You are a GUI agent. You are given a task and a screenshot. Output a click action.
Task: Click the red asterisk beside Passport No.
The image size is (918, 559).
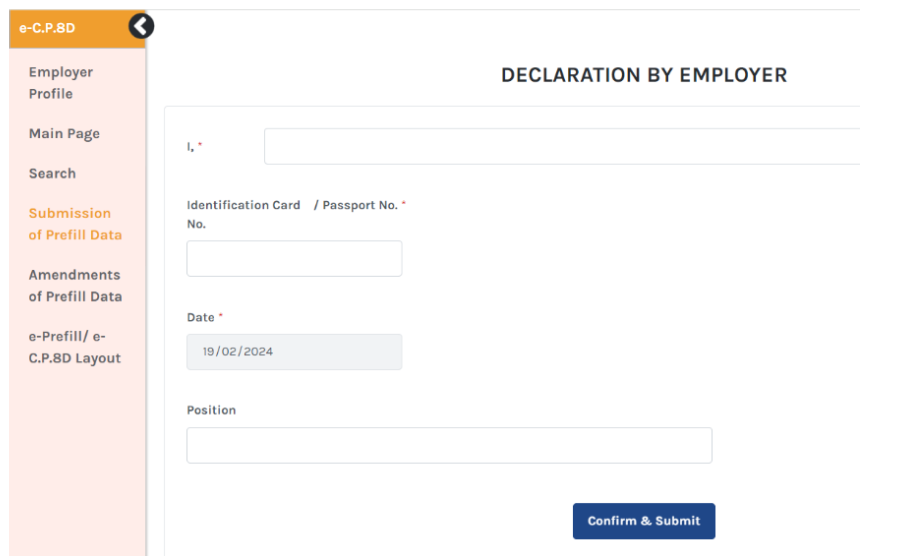[x=404, y=205]
